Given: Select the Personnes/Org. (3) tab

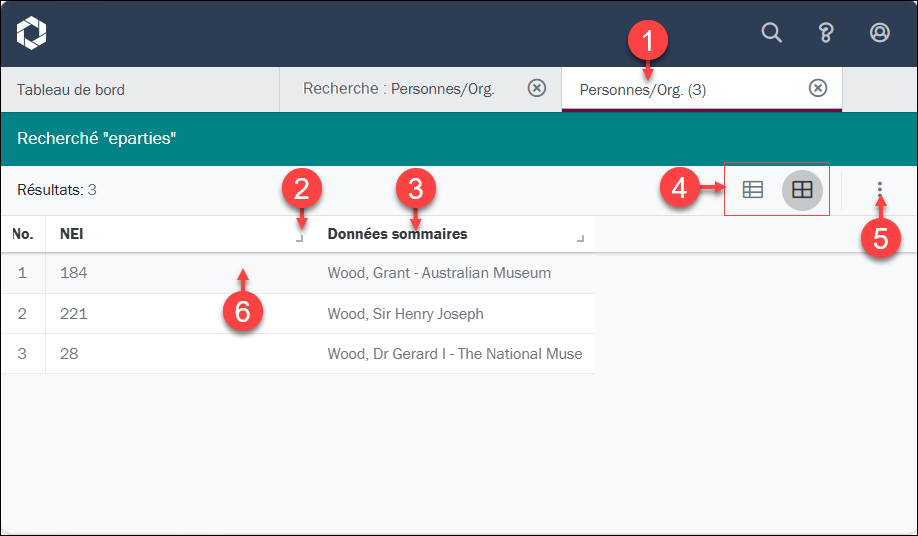Looking at the screenshot, I should click(x=642, y=90).
